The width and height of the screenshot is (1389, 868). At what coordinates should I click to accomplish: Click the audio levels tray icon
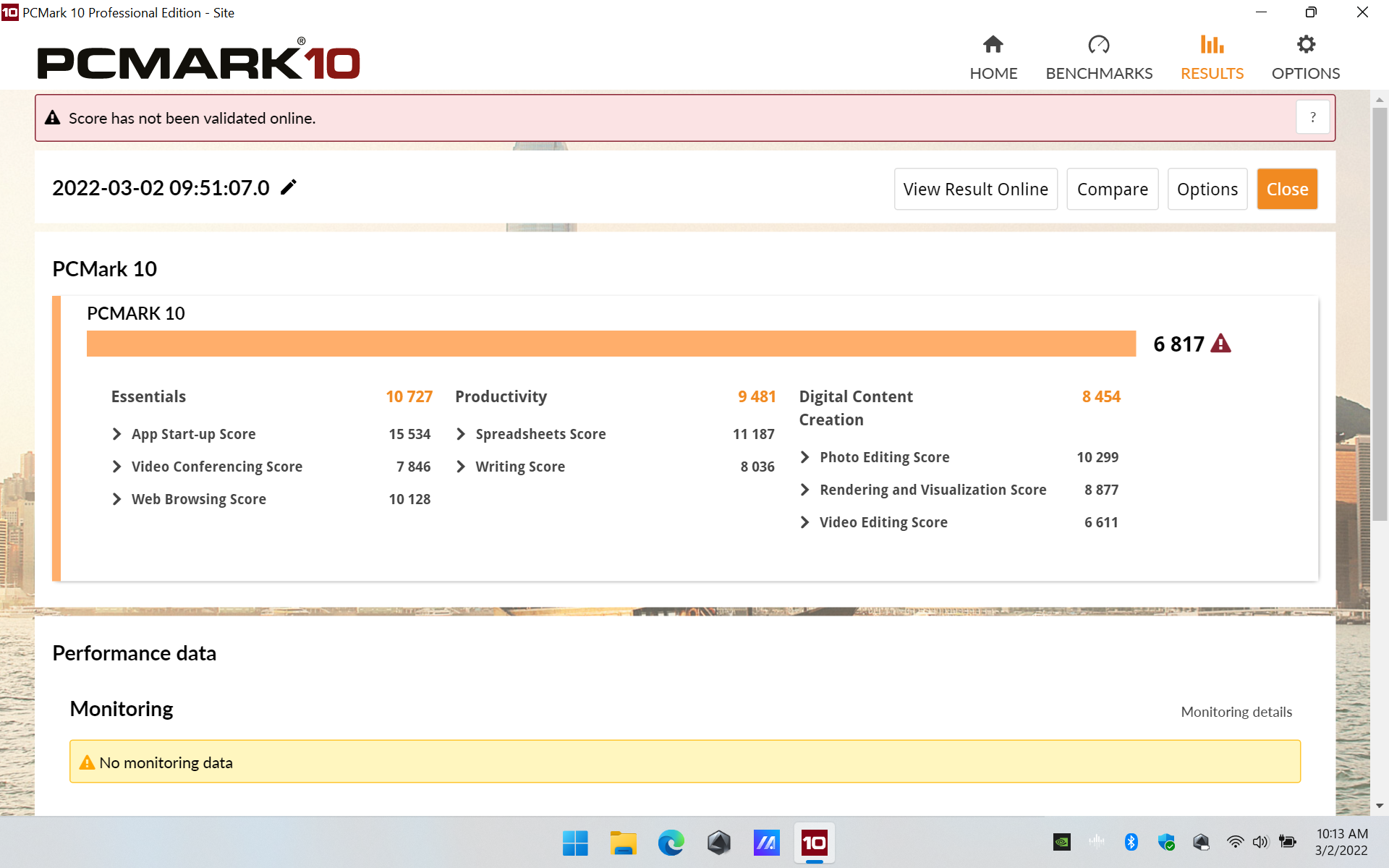pyautogui.click(x=1096, y=841)
